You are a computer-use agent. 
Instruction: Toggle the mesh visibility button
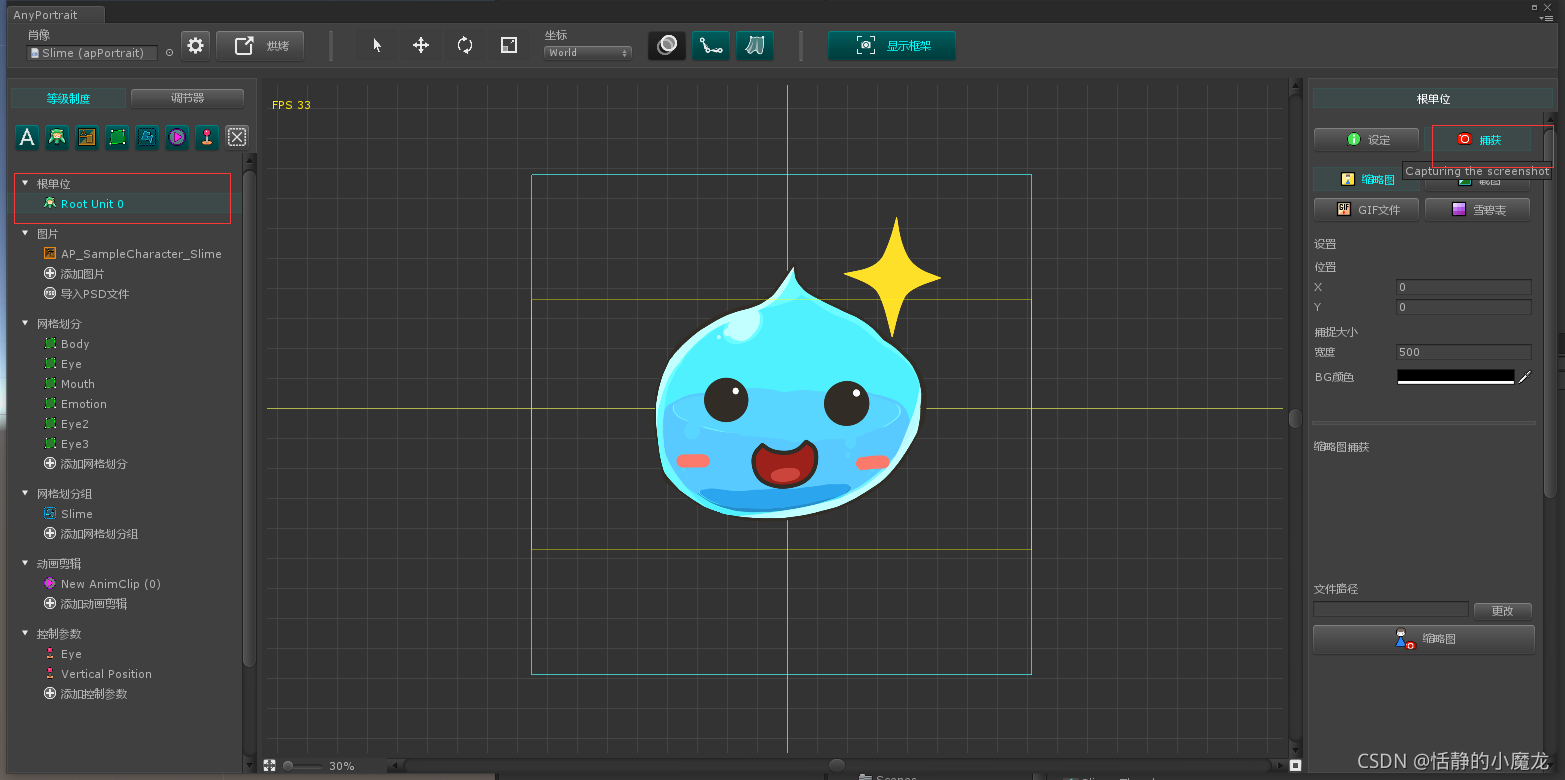(x=755, y=45)
